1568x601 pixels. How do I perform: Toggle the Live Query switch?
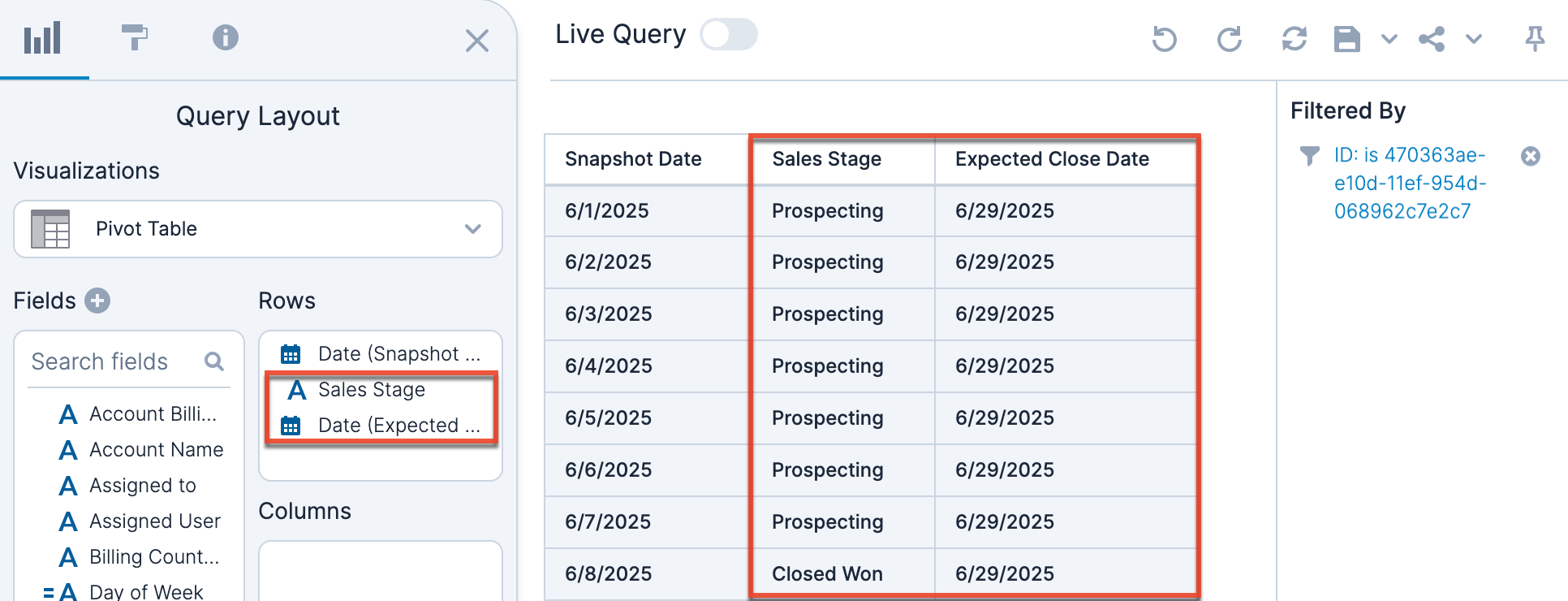pyautogui.click(x=729, y=35)
